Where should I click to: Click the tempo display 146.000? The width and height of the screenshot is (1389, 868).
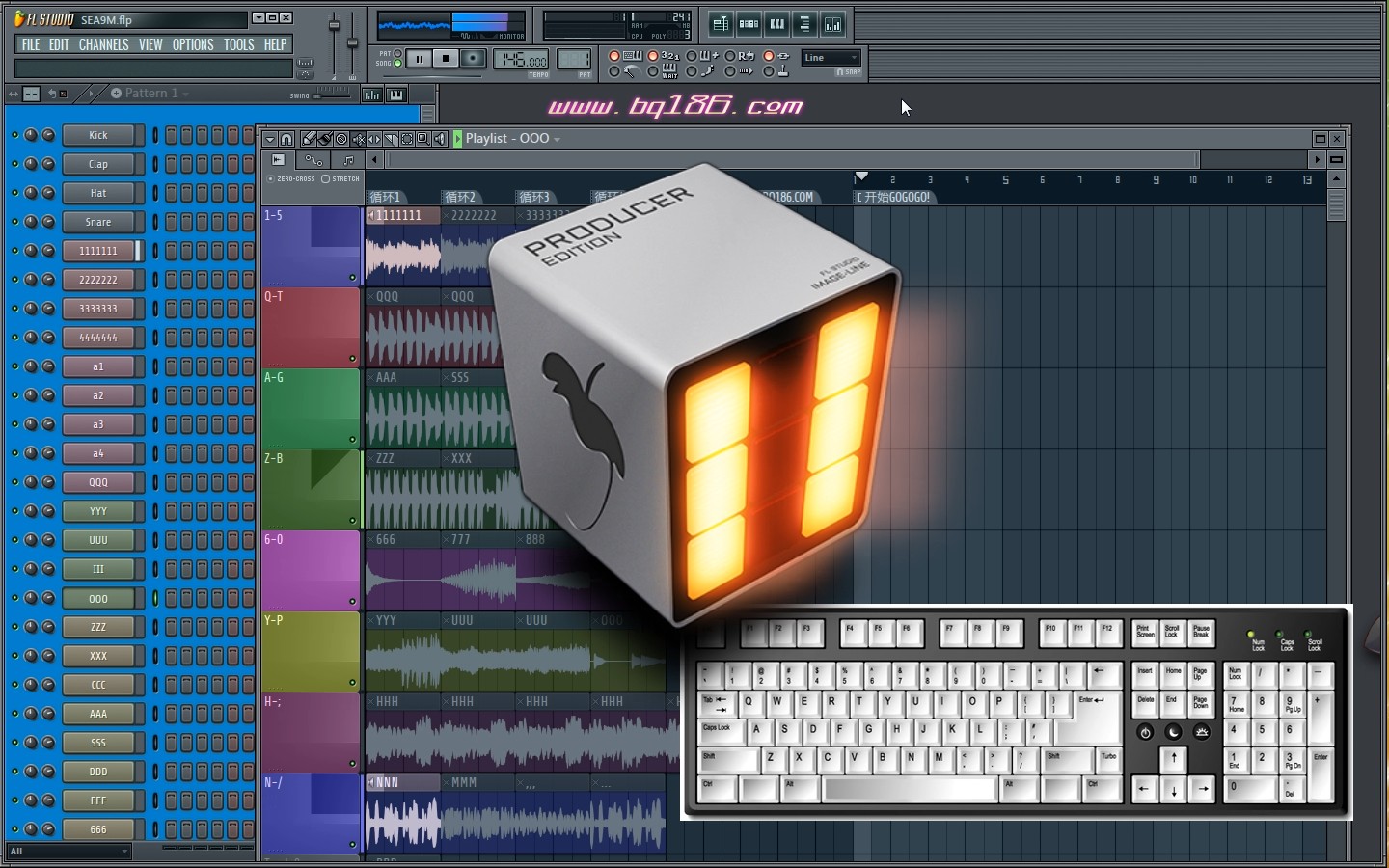(521, 59)
